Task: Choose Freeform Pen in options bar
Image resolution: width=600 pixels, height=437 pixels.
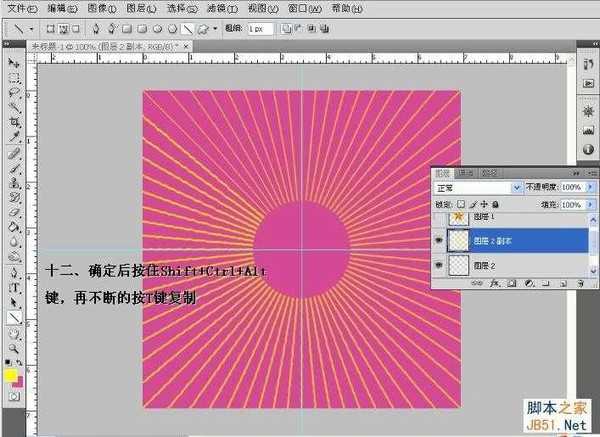Action: point(112,29)
